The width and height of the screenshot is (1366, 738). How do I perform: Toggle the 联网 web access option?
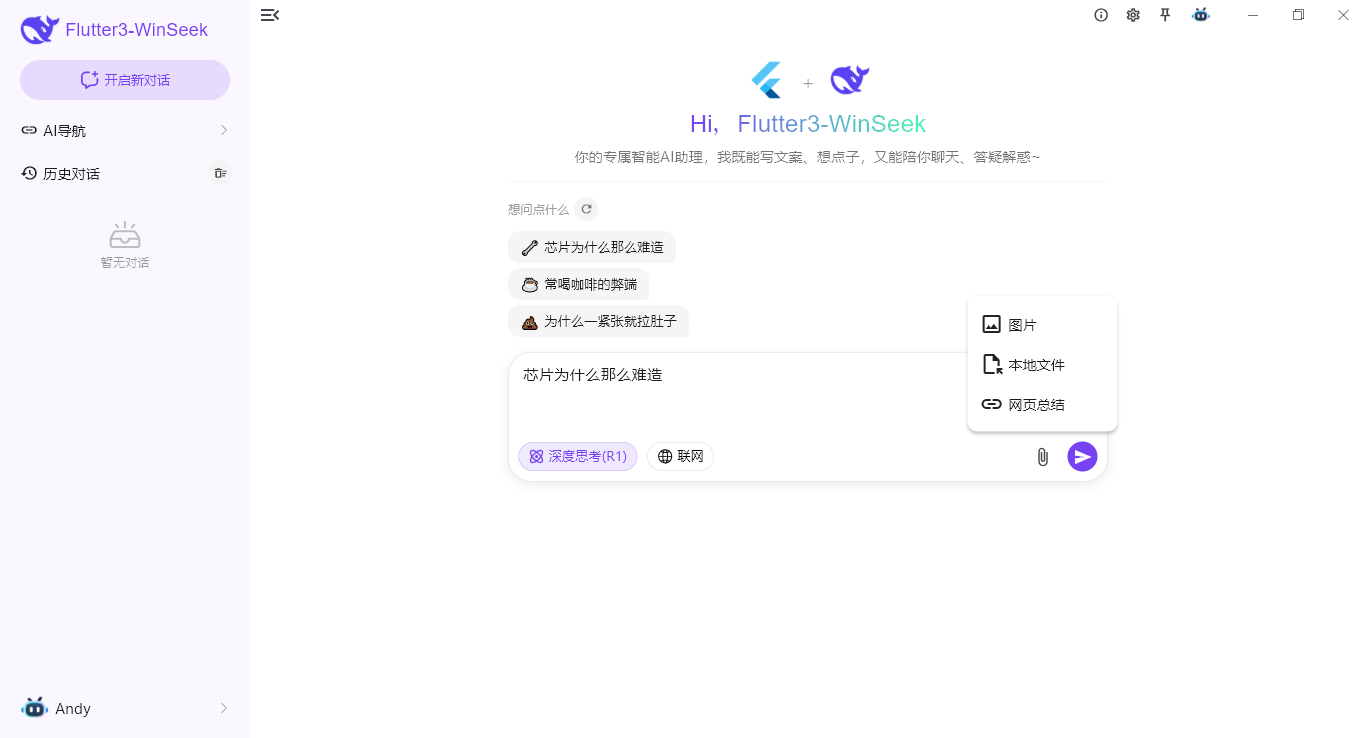pos(680,456)
